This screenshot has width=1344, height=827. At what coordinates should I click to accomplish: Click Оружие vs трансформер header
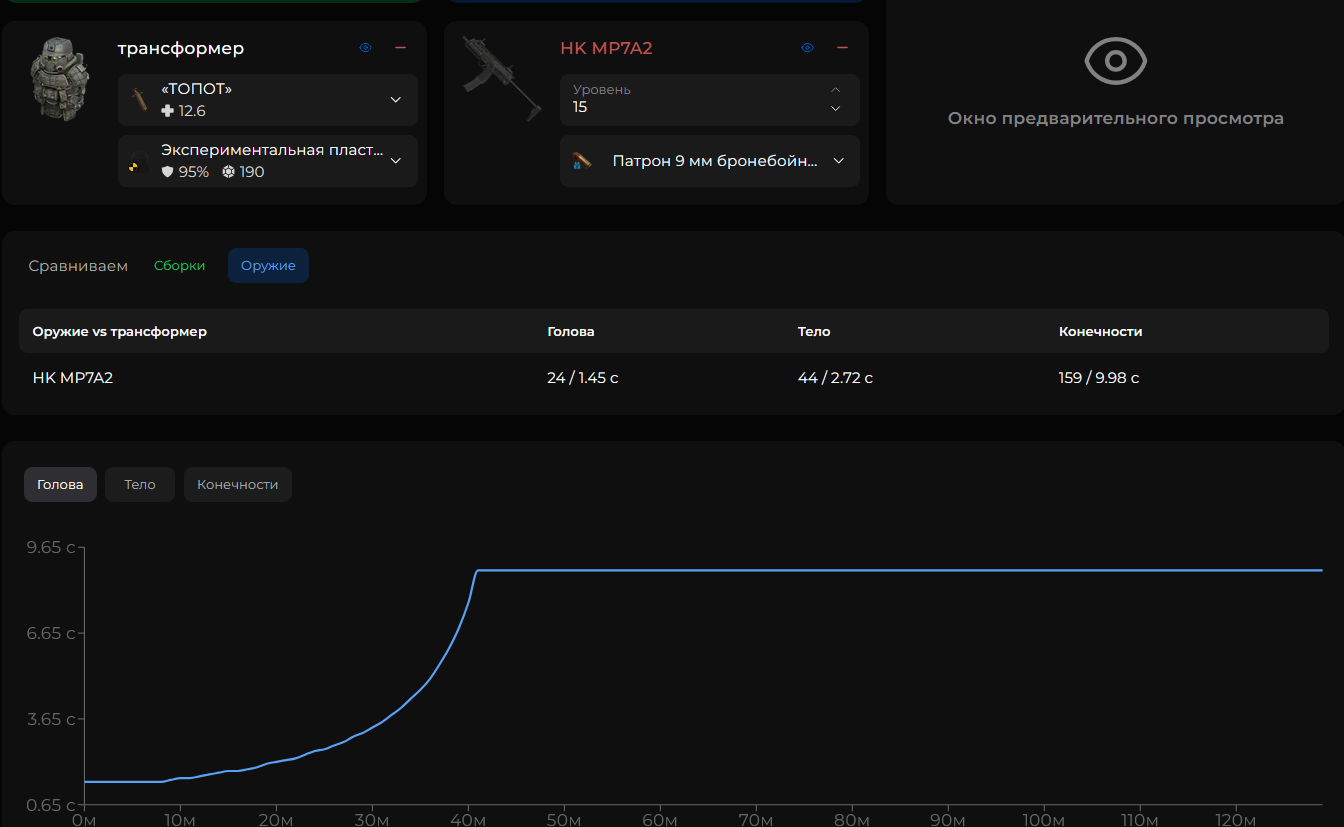pyautogui.click(x=120, y=332)
